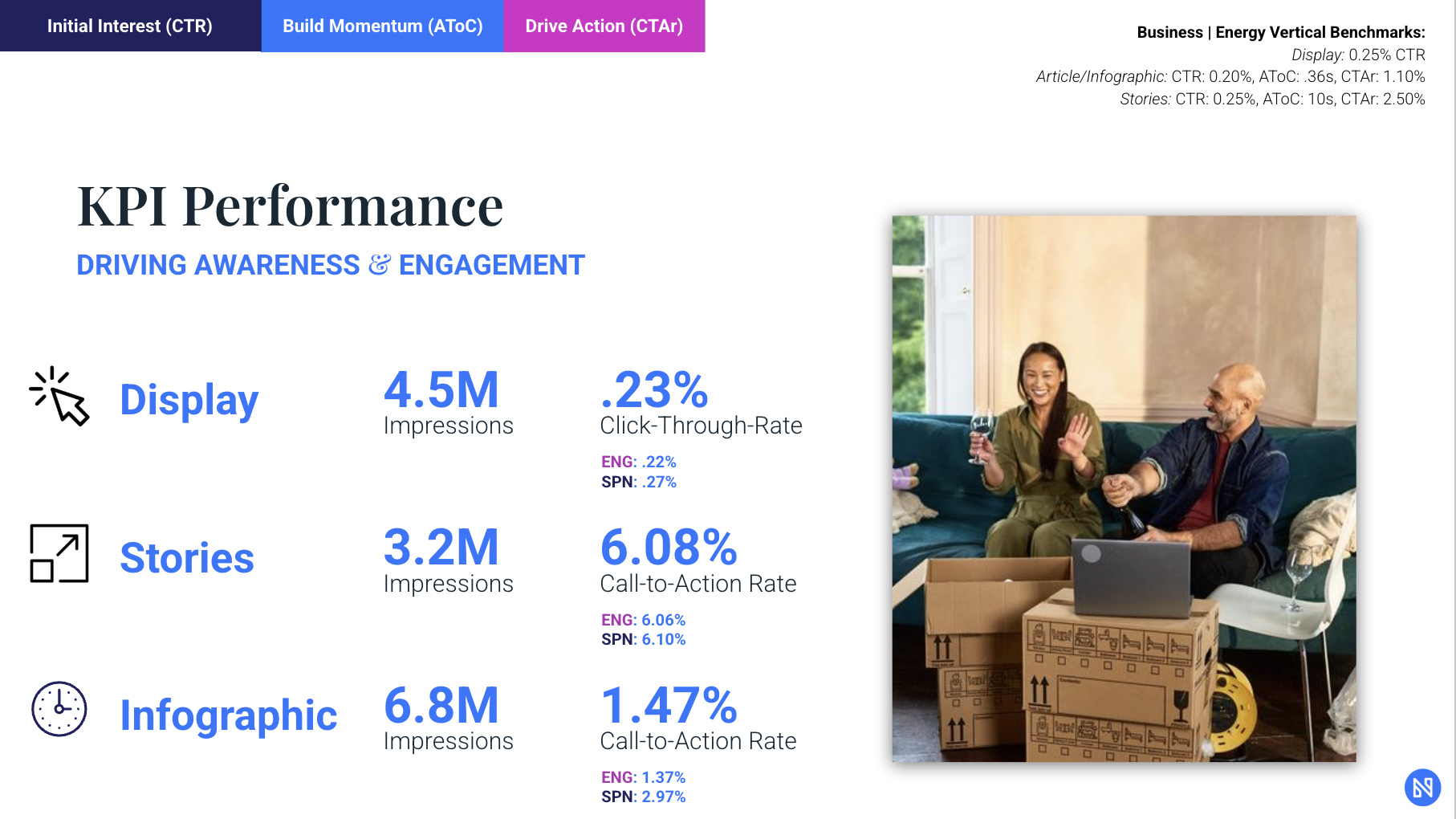Click Impressions label under 4.5M
The height and width of the screenshot is (819, 1456).
tap(448, 426)
